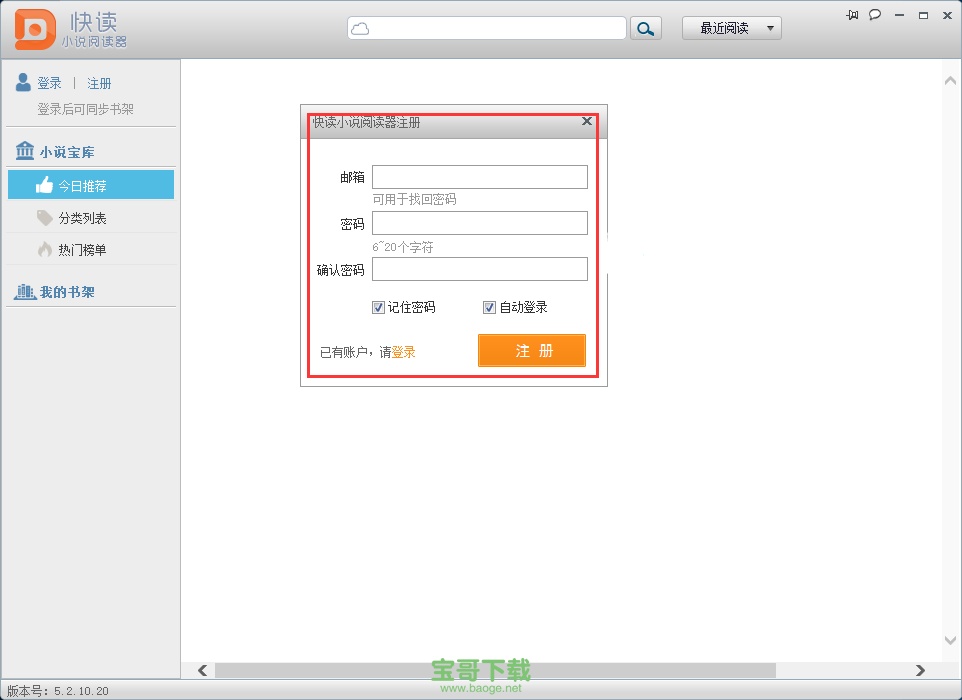Close the 快读小说阅读器注册 dialog
Screen dimensions: 962x700
587,121
